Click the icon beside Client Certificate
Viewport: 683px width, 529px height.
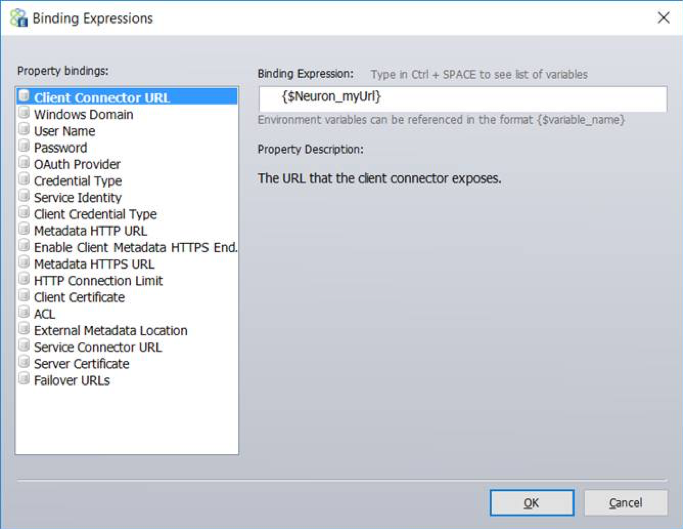(24, 295)
